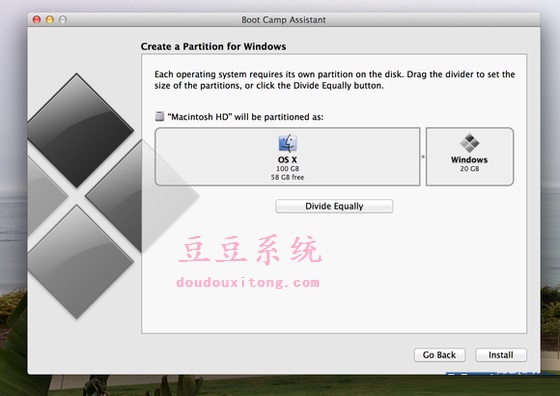Click the disabled gray zoom button
The height and width of the screenshot is (396, 560).
[x=63, y=20]
